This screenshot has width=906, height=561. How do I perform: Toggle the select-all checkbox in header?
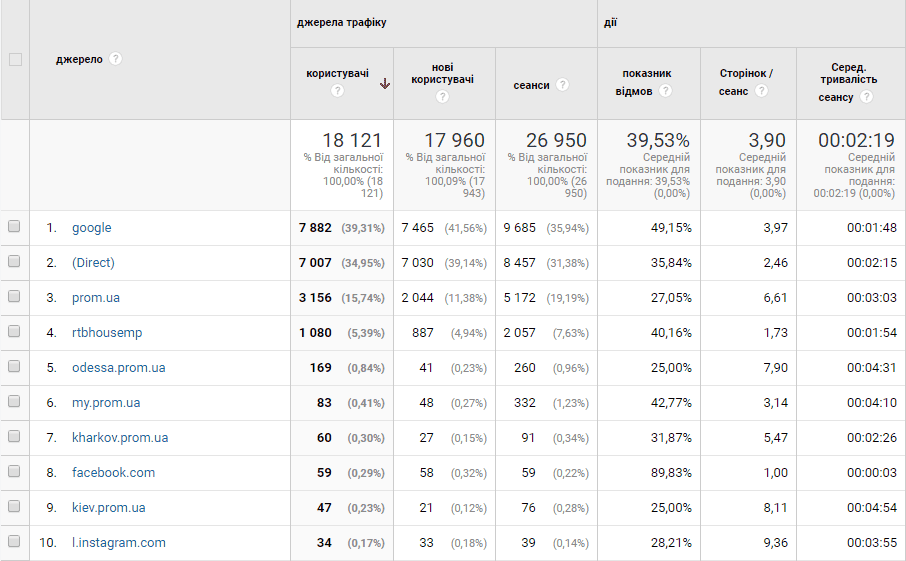pos(16,60)
